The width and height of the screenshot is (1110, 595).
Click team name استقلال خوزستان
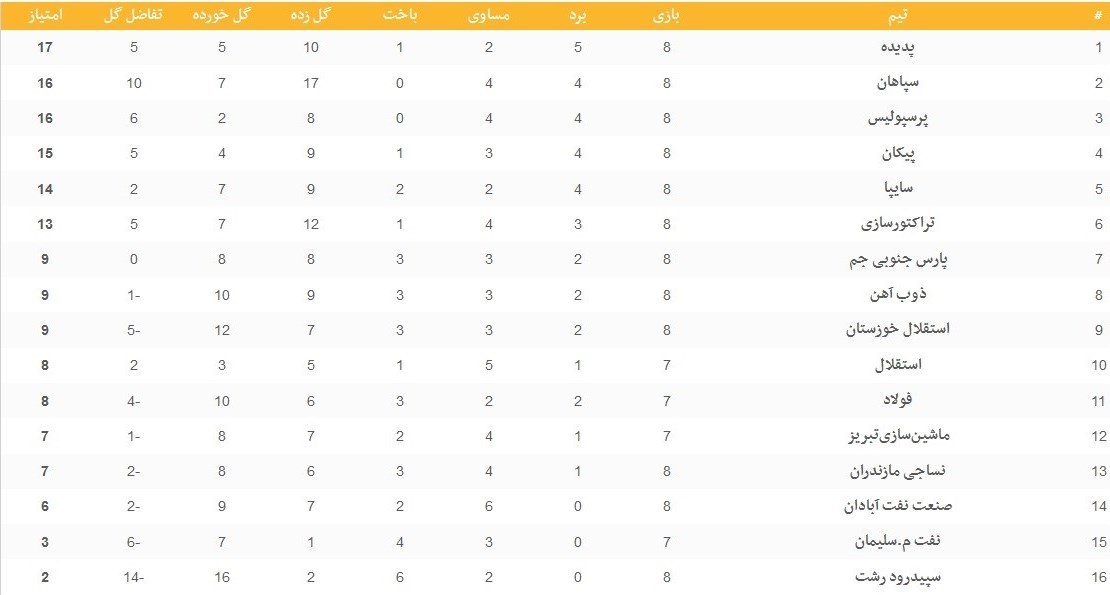[x=900, y=330]
